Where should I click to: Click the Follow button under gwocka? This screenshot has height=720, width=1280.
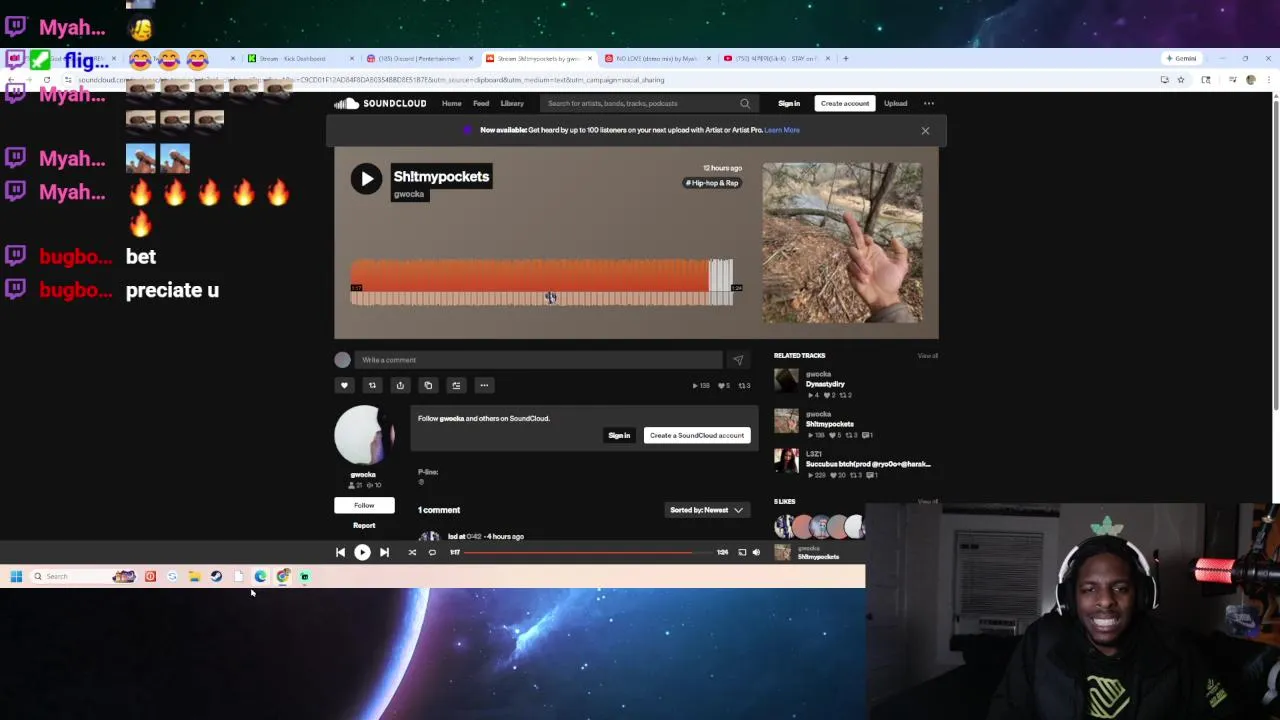click(364, 505)
